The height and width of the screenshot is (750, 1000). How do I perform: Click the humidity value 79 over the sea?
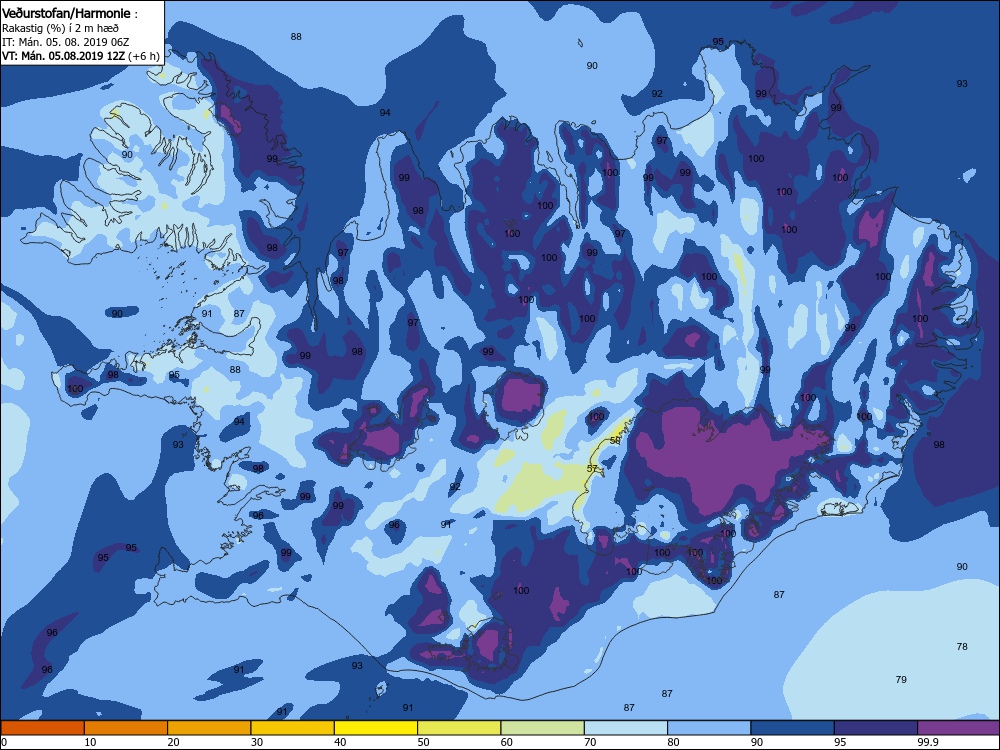click(x=901, y=680)
